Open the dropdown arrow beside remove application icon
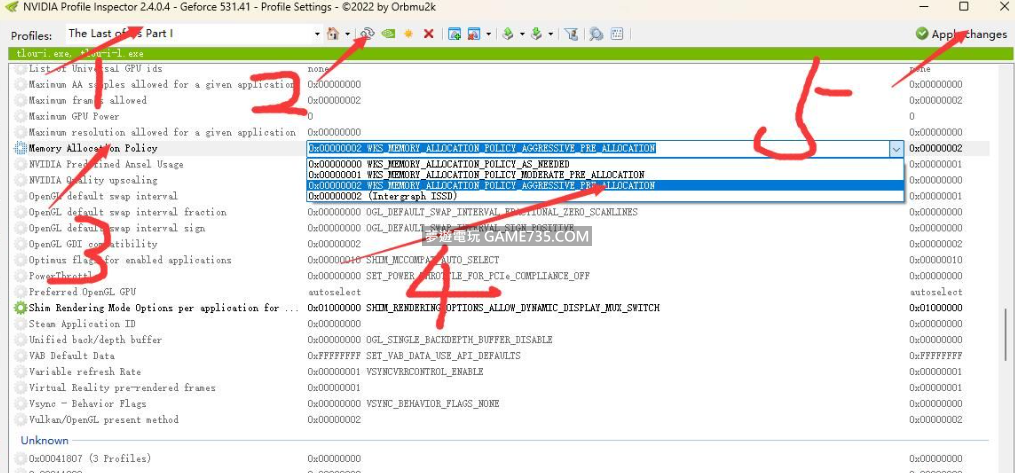The height and width of the screenshot is (473, 1015). coord(488,34)
